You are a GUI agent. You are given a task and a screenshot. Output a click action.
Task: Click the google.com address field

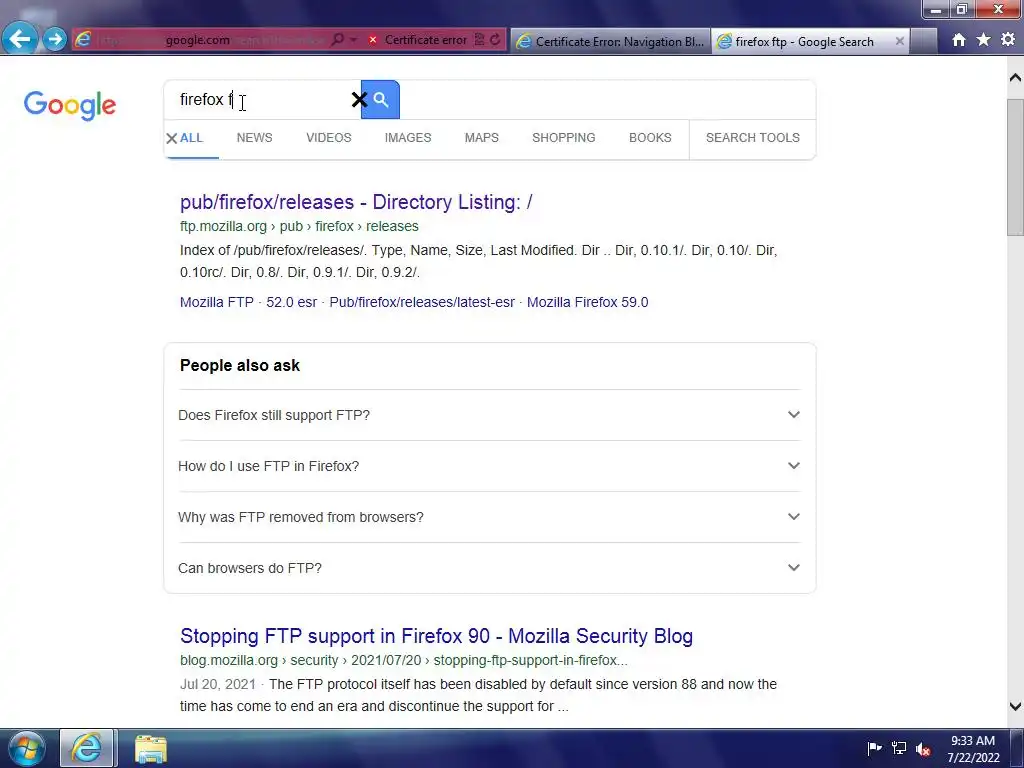pos(199,40)
